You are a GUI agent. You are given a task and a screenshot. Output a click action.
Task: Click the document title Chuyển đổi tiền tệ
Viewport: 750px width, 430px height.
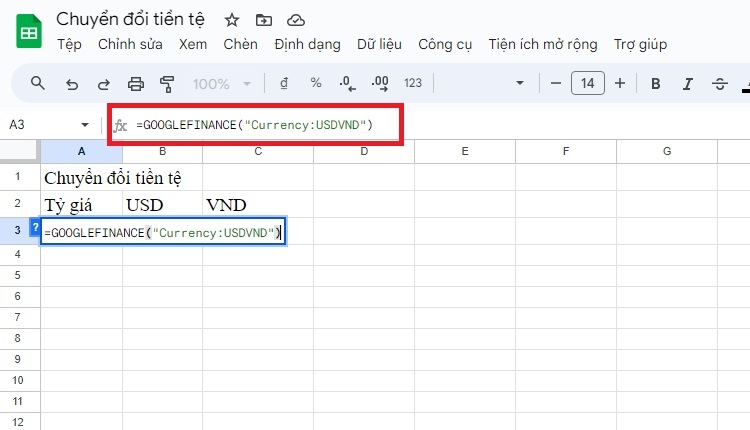(x=130, y=20)
